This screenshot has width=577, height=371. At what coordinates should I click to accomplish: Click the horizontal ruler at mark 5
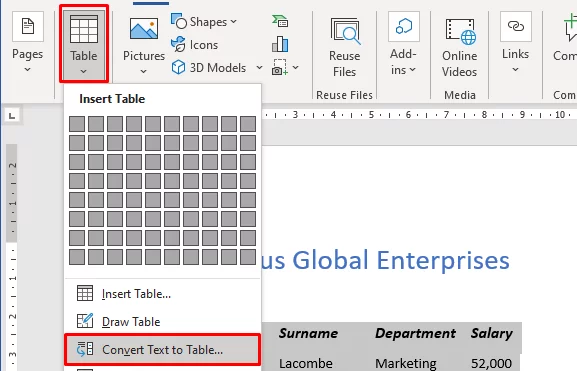(371, 115)
